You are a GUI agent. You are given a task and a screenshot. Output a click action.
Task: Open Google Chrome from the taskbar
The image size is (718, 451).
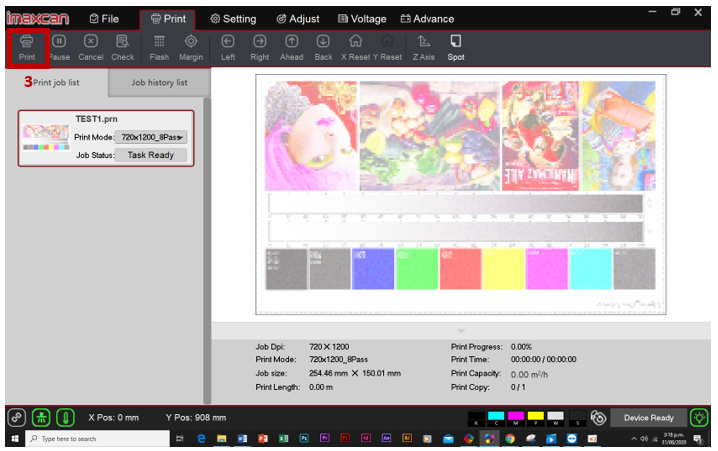pos(510,439)
